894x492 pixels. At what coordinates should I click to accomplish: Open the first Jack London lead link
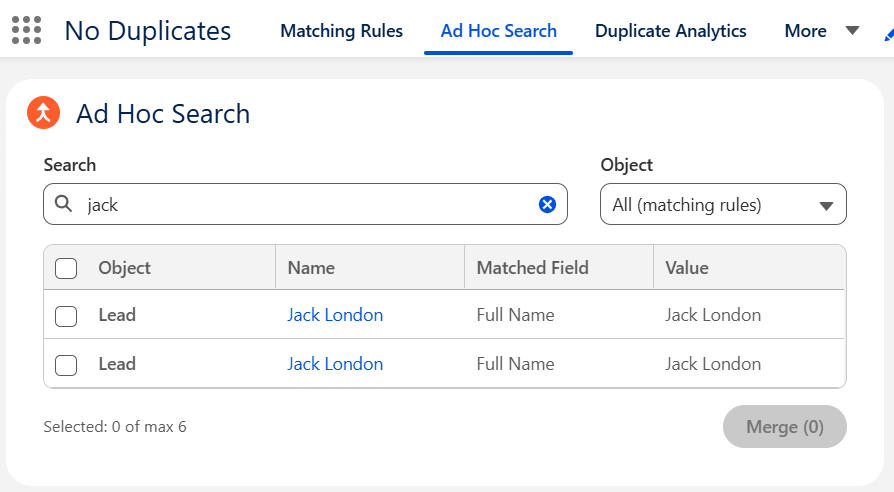(335, 315)
